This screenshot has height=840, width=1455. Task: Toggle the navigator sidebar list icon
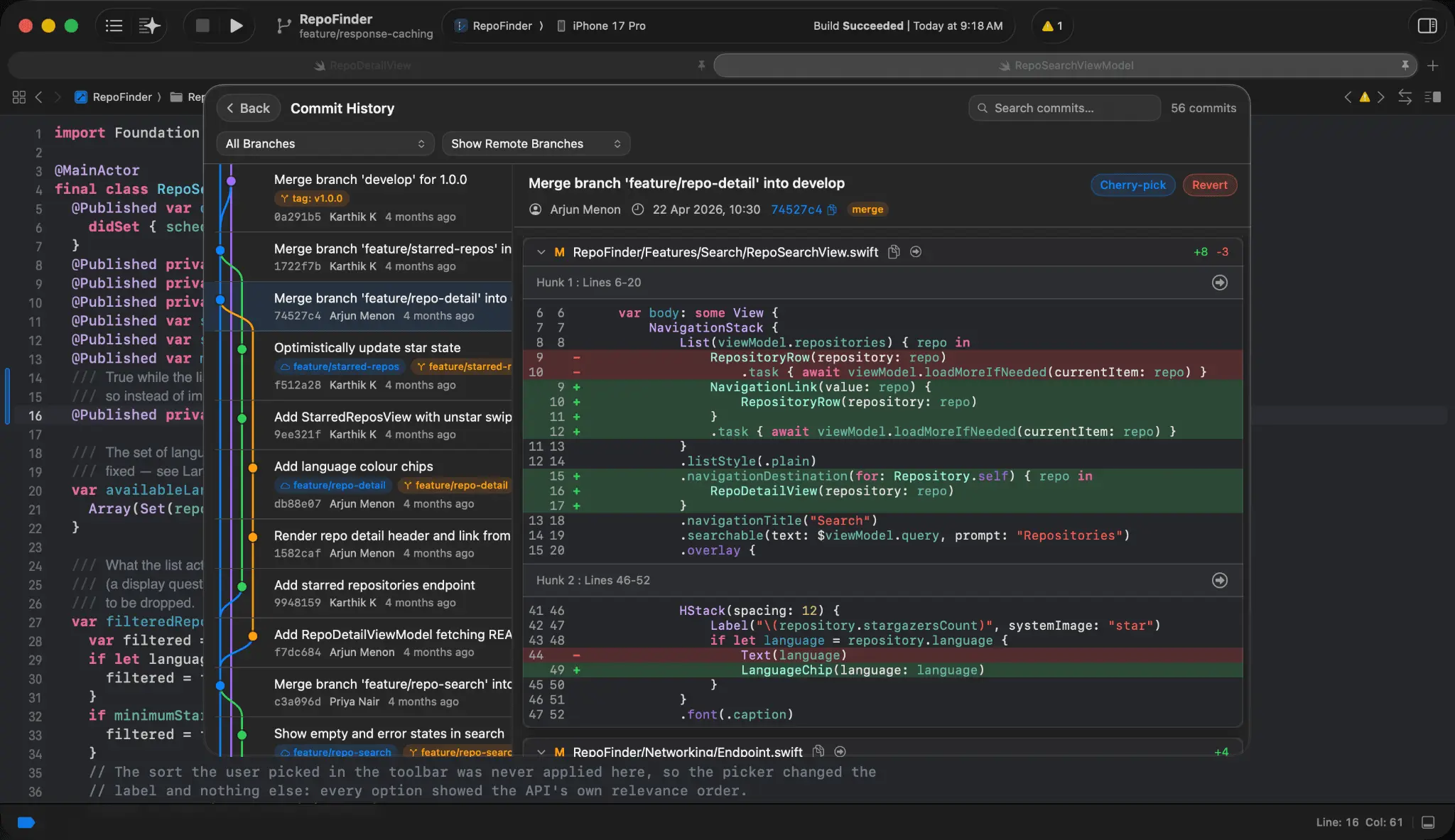click(x=114, y=26)
